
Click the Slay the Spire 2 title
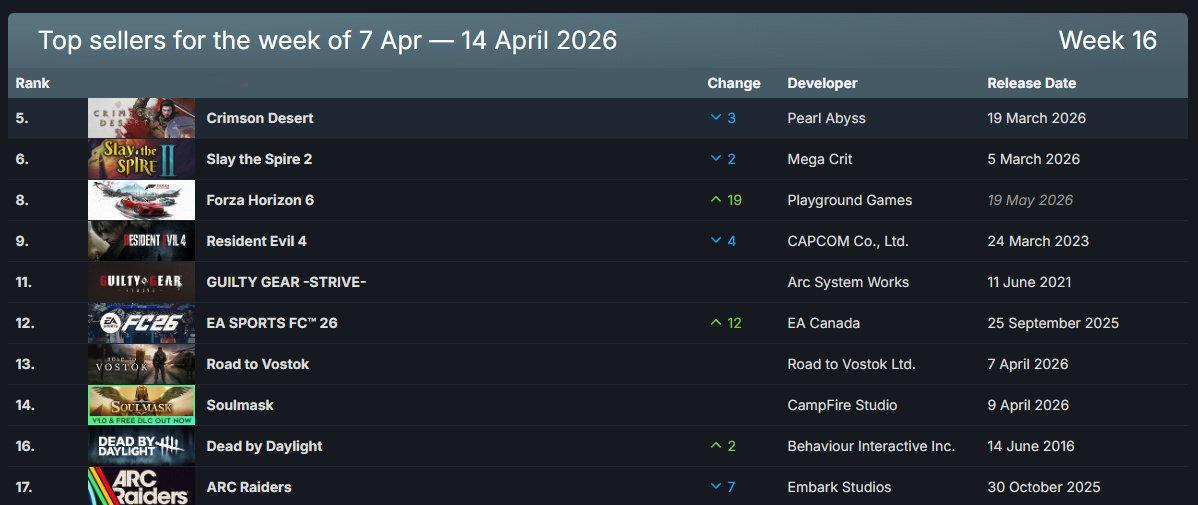[259, 159]
